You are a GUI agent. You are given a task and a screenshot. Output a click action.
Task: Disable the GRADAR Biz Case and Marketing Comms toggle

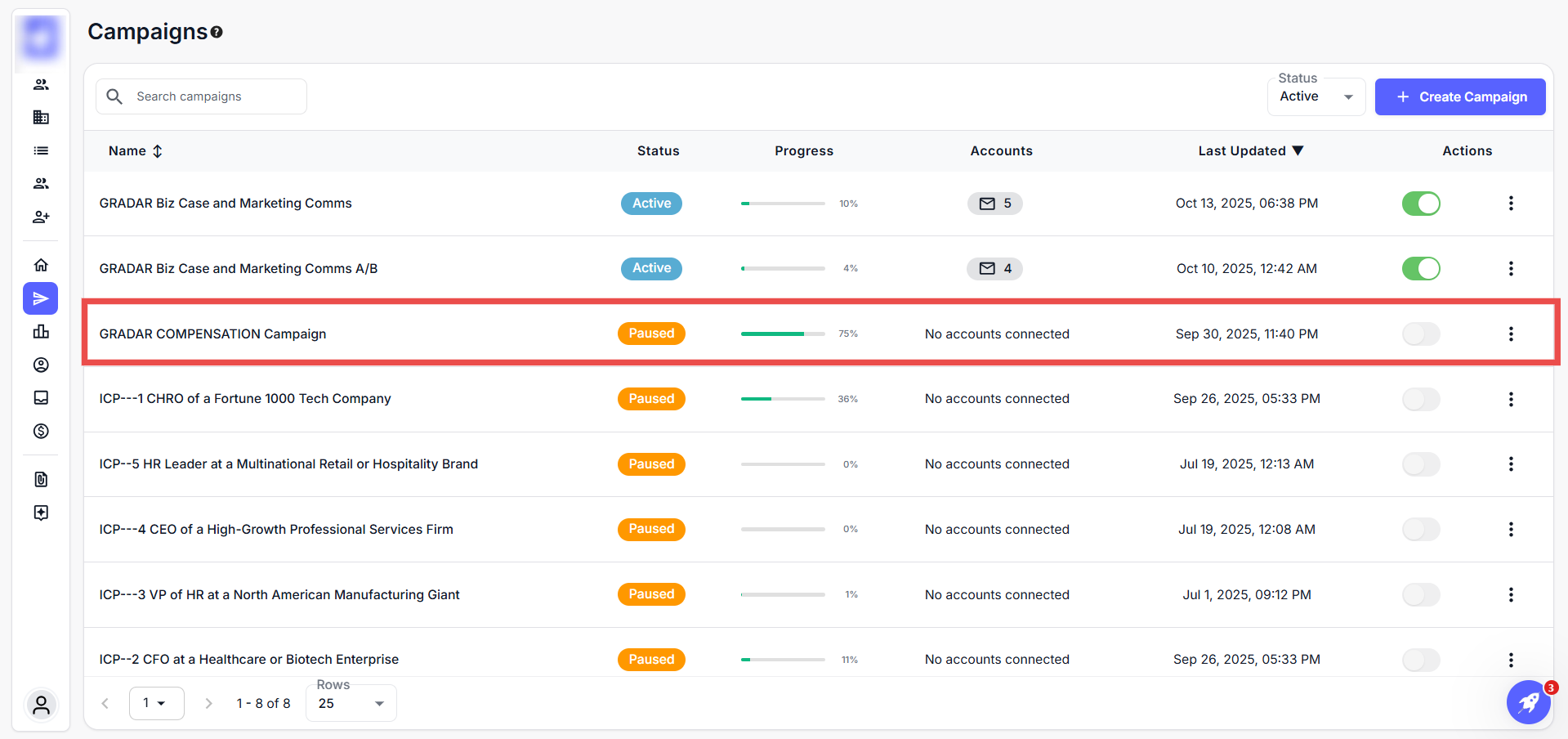[1420, 204]
